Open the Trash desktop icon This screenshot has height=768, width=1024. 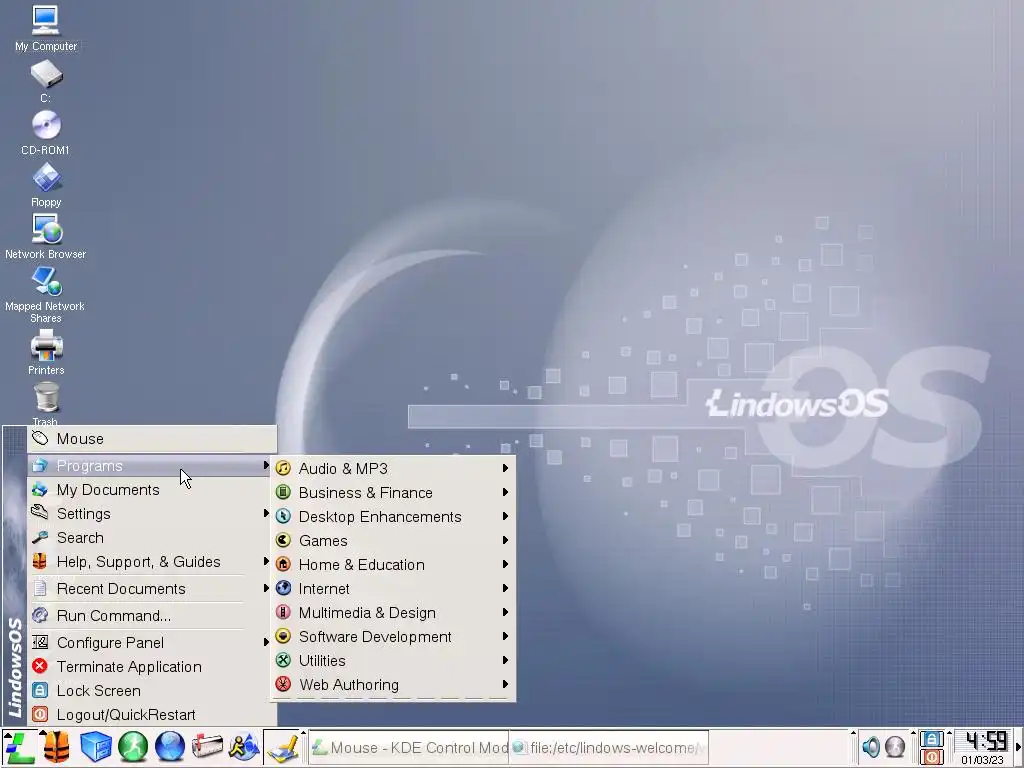(46, 404)
